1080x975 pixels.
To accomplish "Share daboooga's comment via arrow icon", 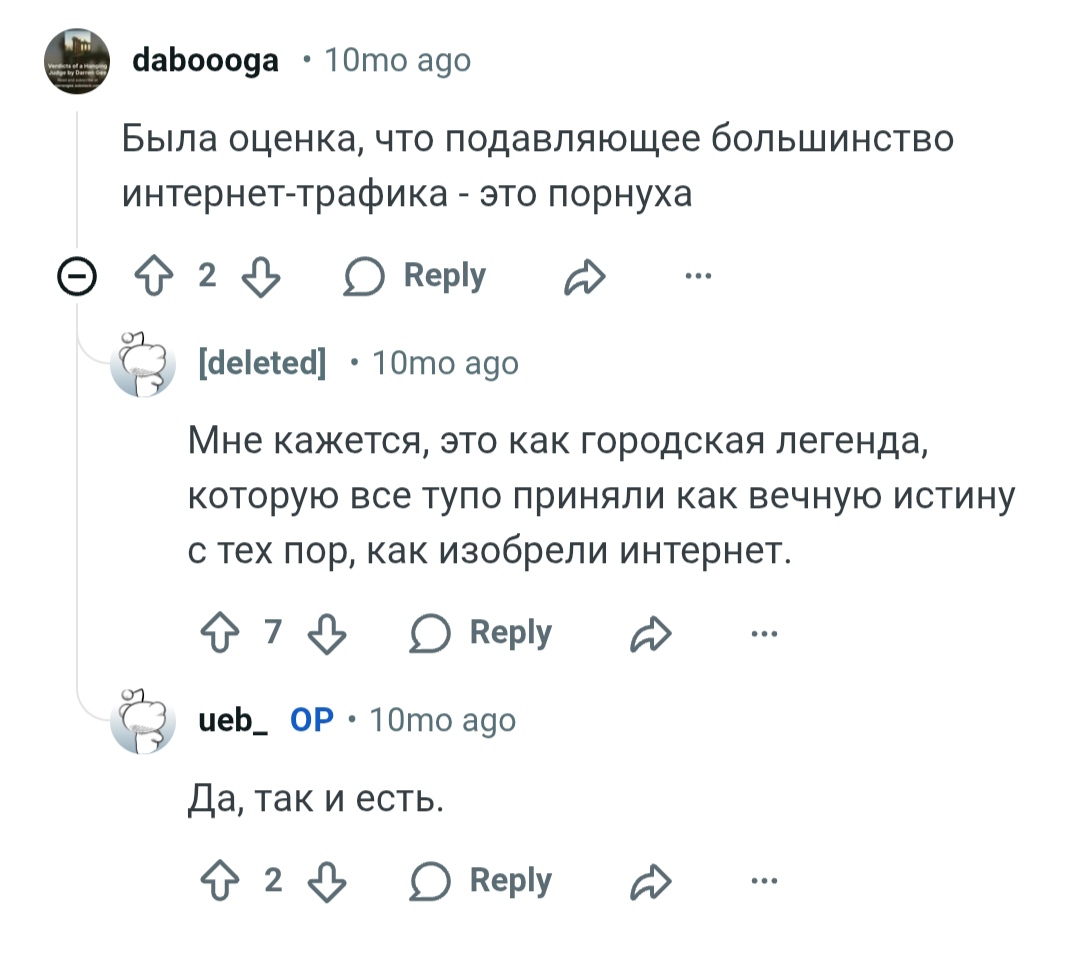I will point(586,276).
